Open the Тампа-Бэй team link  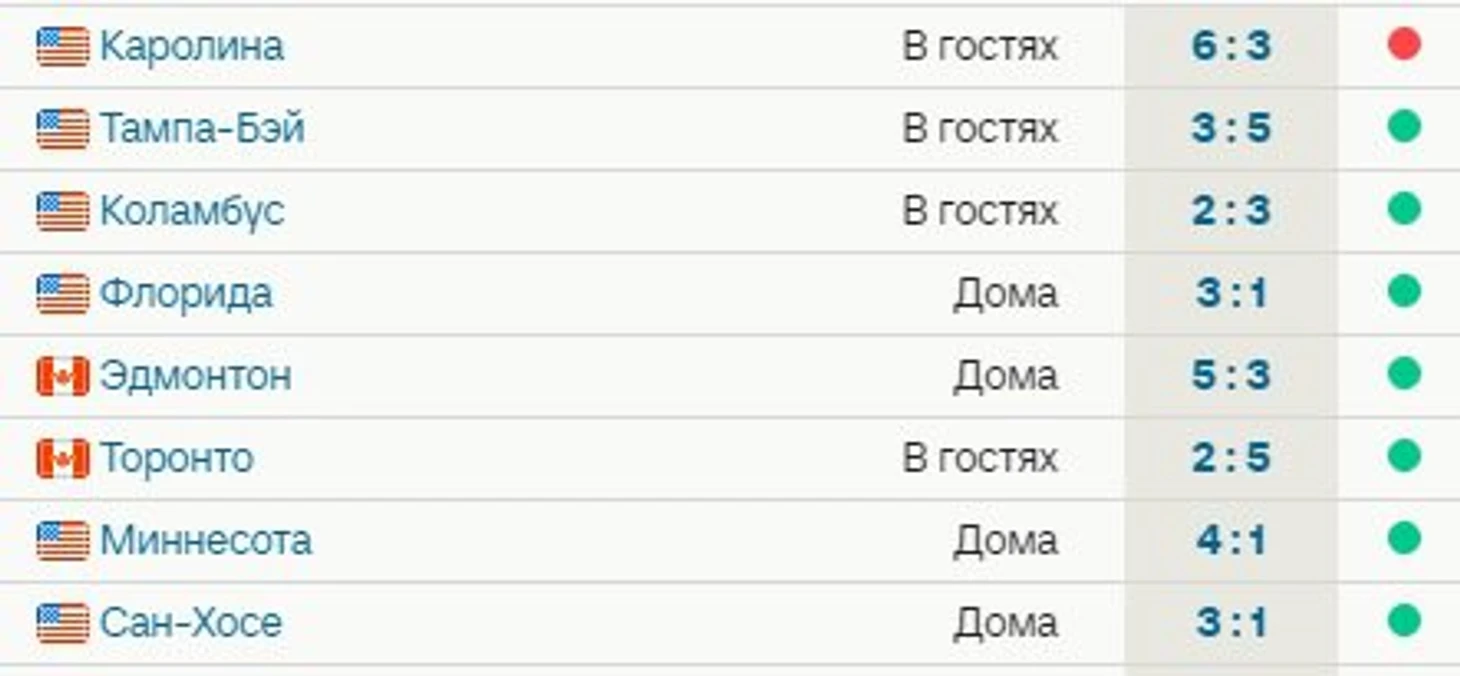click(x=201, y=129)
